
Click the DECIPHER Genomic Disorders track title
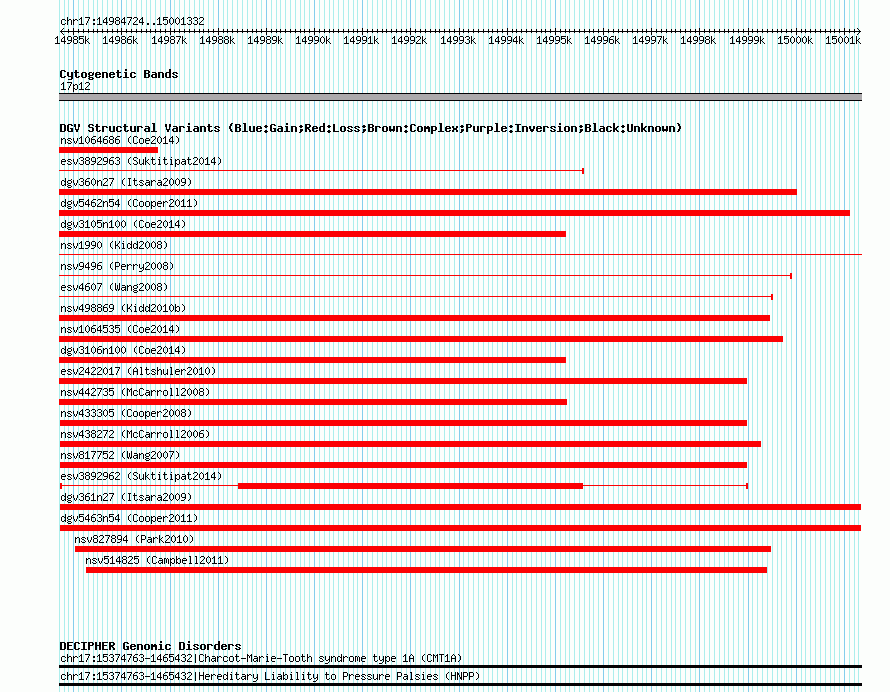(x=150, y=646)
